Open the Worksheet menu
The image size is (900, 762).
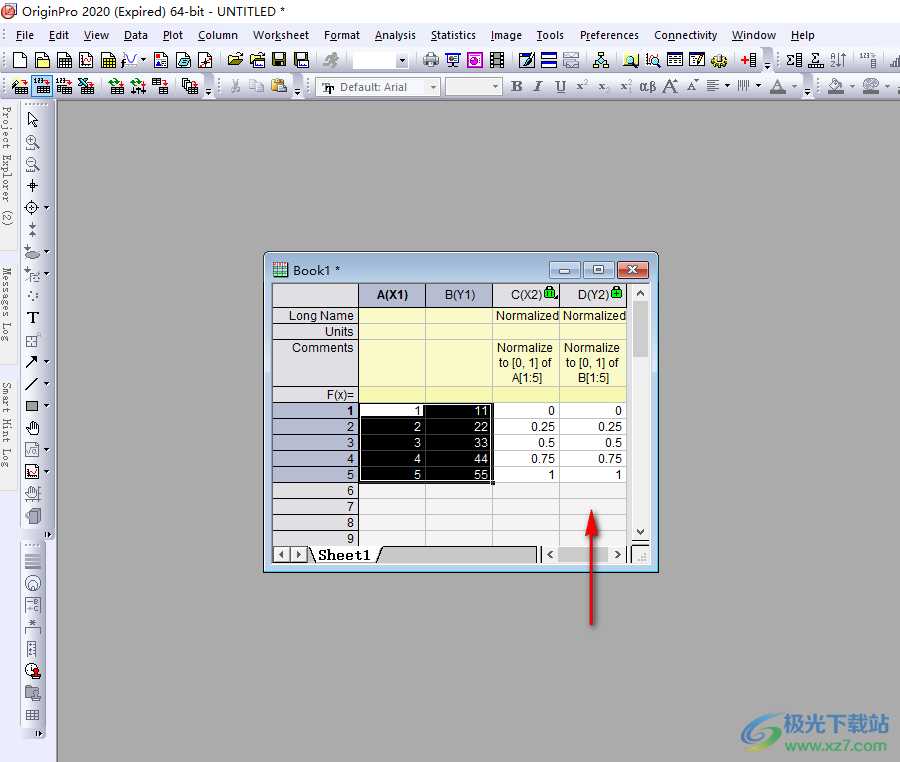(281, 36)
